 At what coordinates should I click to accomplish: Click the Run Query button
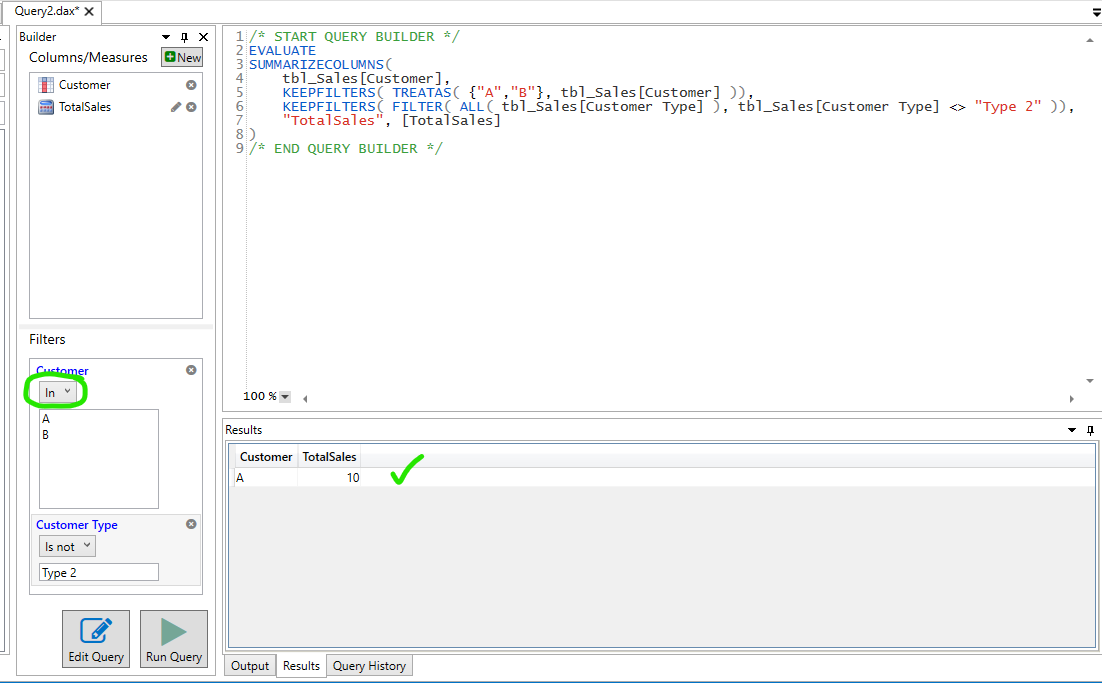(x=173, y=638)
